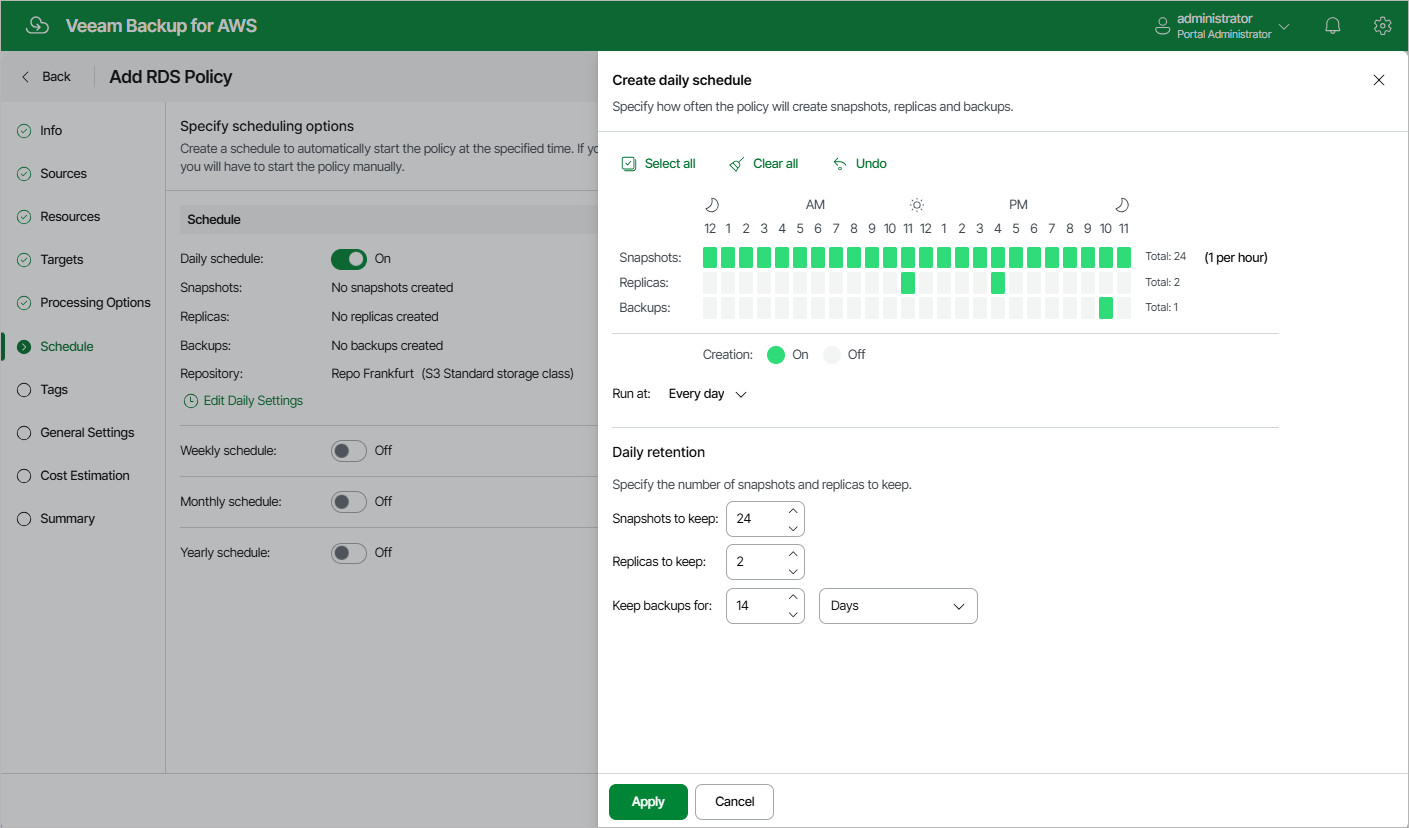Viewport: 1409px width, 828px height.
Task: Increase the Keep backups for value
Action: pyautogui.click(x=793, y=598)
